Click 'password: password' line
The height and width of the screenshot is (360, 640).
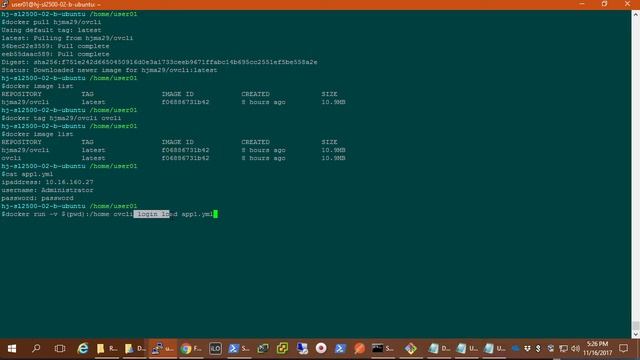pos(38,198)
